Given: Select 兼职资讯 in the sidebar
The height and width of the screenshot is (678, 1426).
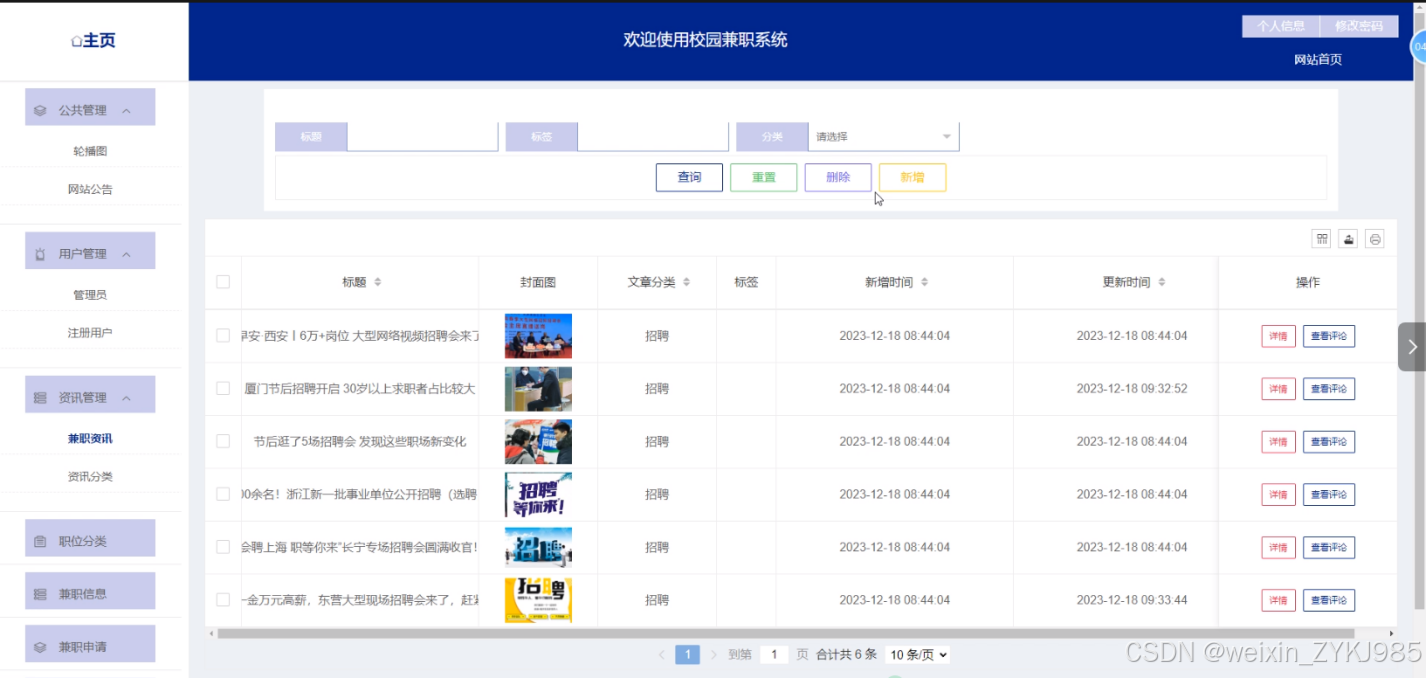Looking at the screenshot, I should (90, 439).
